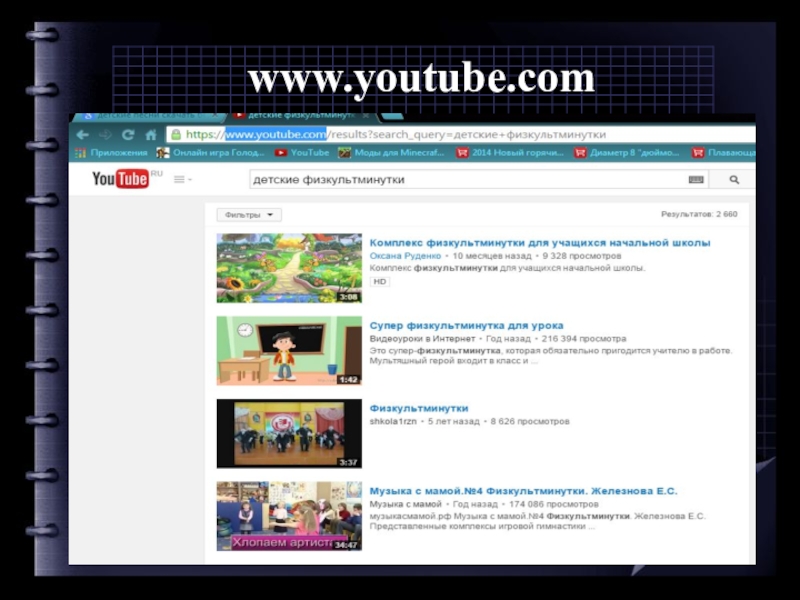Open bookmark 2014 Новый горячи...
Viewport: 800px width, 600px height.
tap(510, 153)
